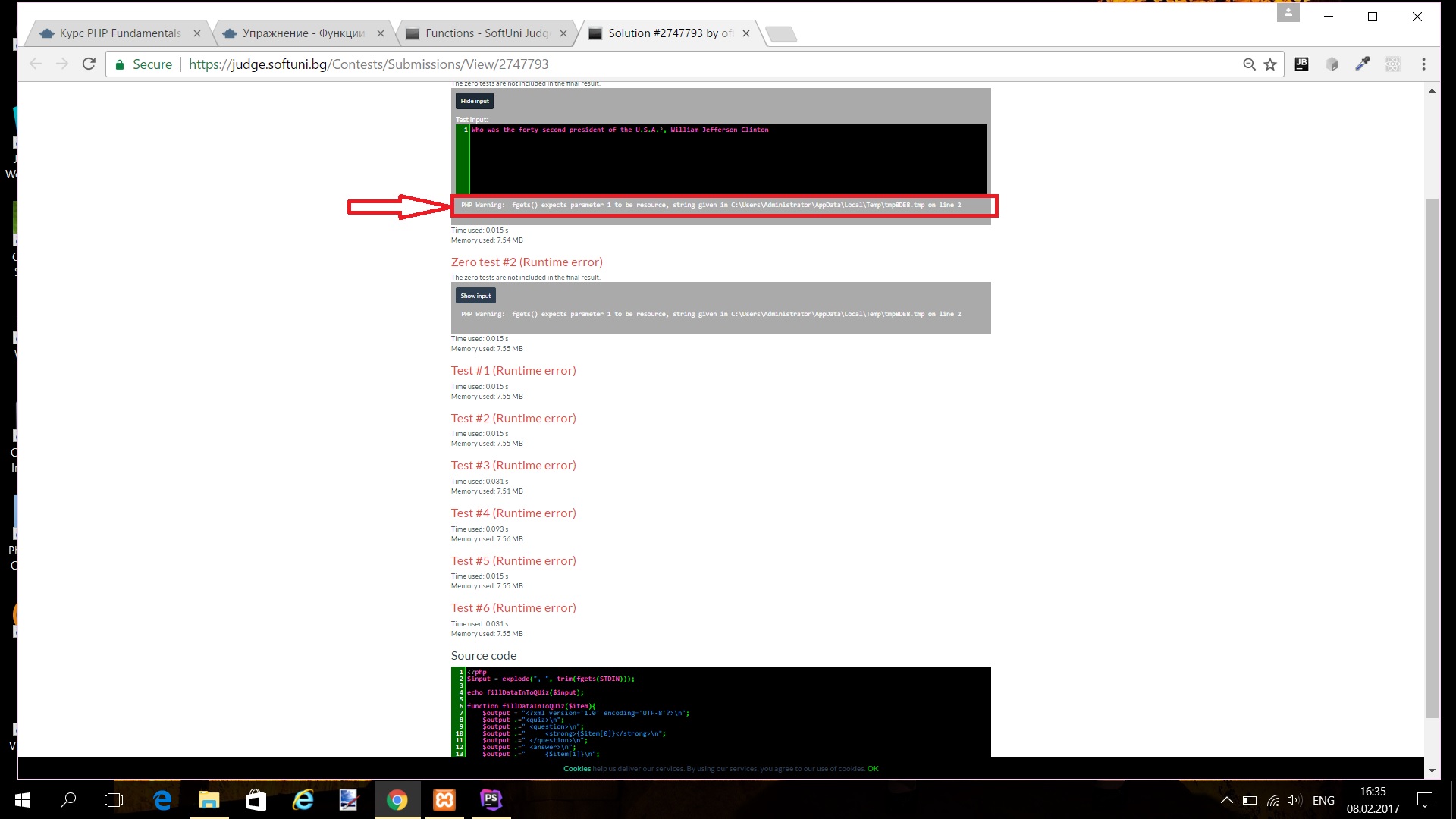
Task: Open the ENG language switcher
Action: 1323,800
